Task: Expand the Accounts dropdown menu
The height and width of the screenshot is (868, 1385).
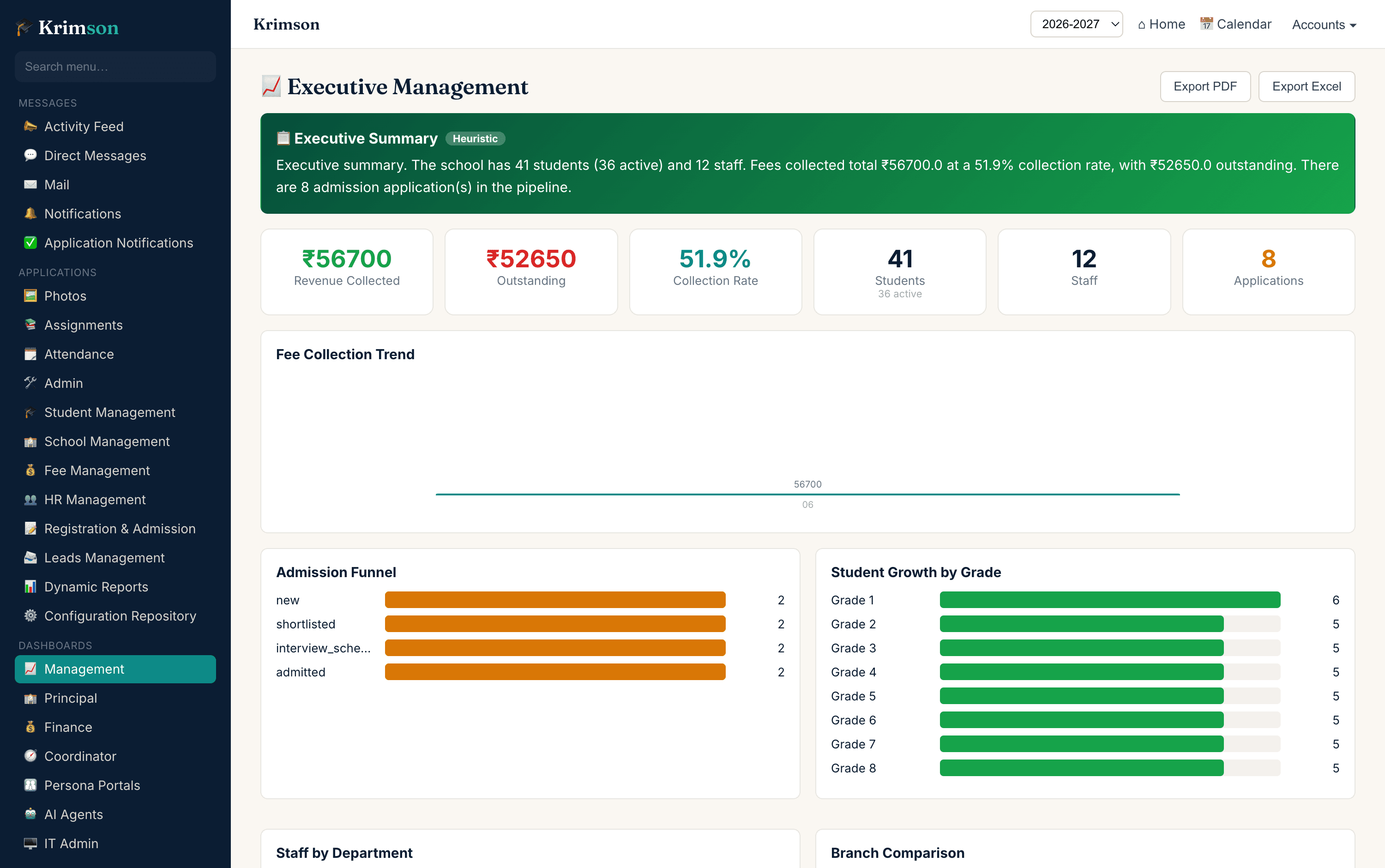Action: pyautogui.click(x=1324, y=24)
